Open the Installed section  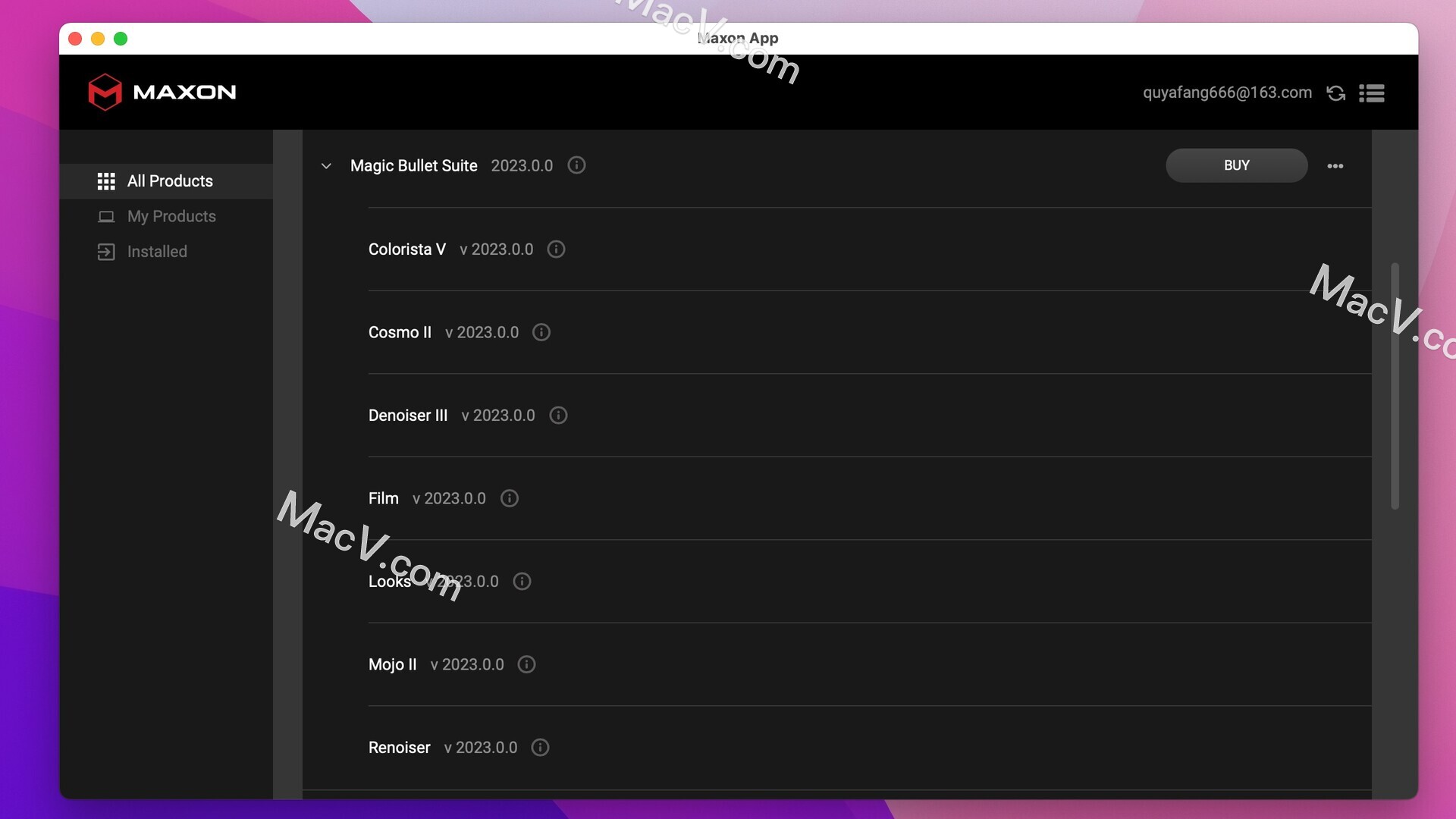[156, 252]
